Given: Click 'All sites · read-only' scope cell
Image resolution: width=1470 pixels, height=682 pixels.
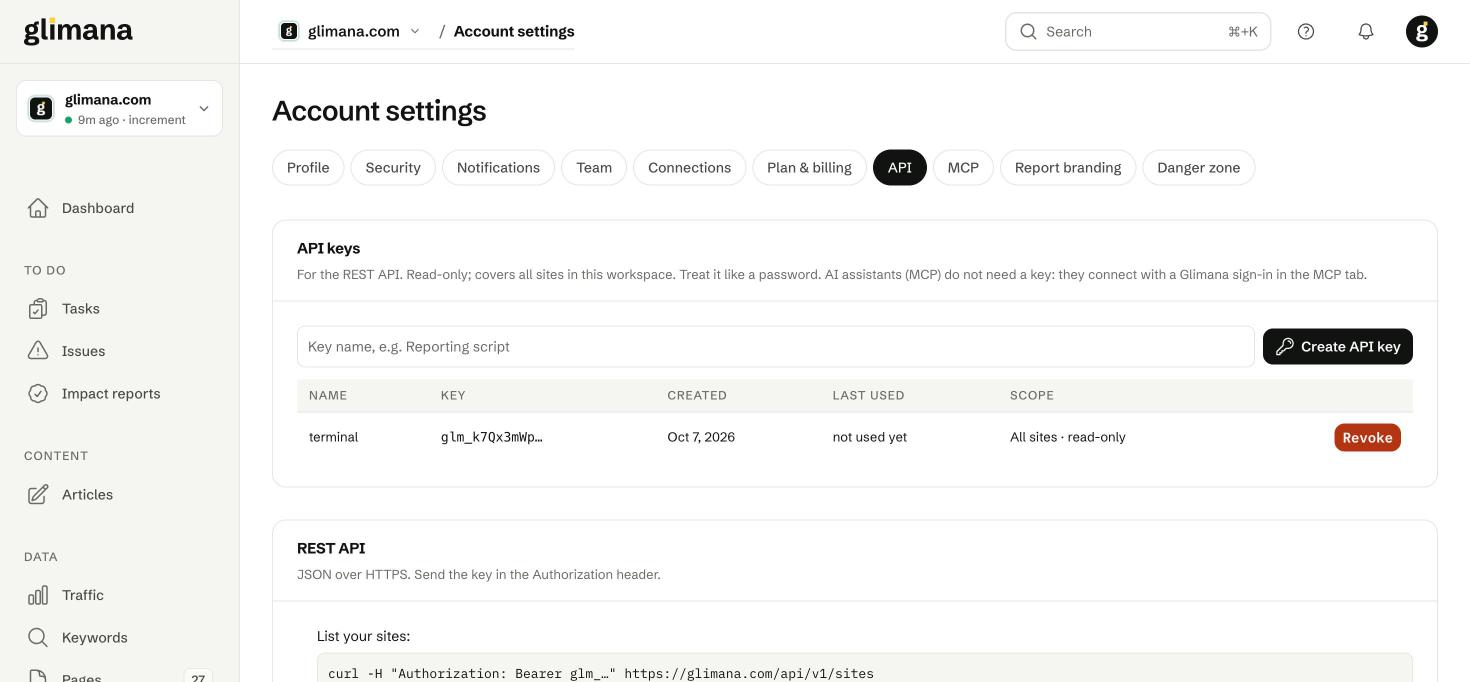Looking at the screenshot, I should [x=1068, y=437].
